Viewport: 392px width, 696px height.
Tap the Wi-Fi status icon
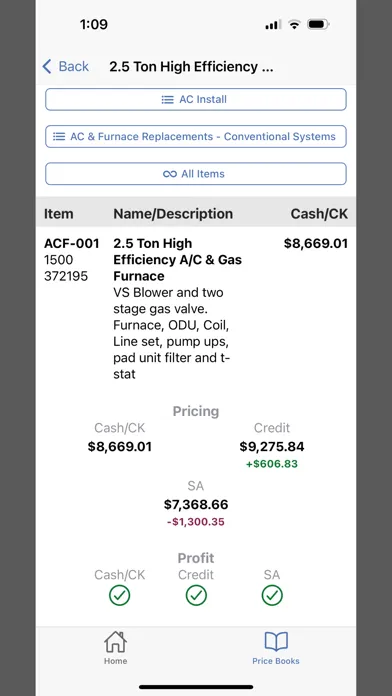click(294, 24)
